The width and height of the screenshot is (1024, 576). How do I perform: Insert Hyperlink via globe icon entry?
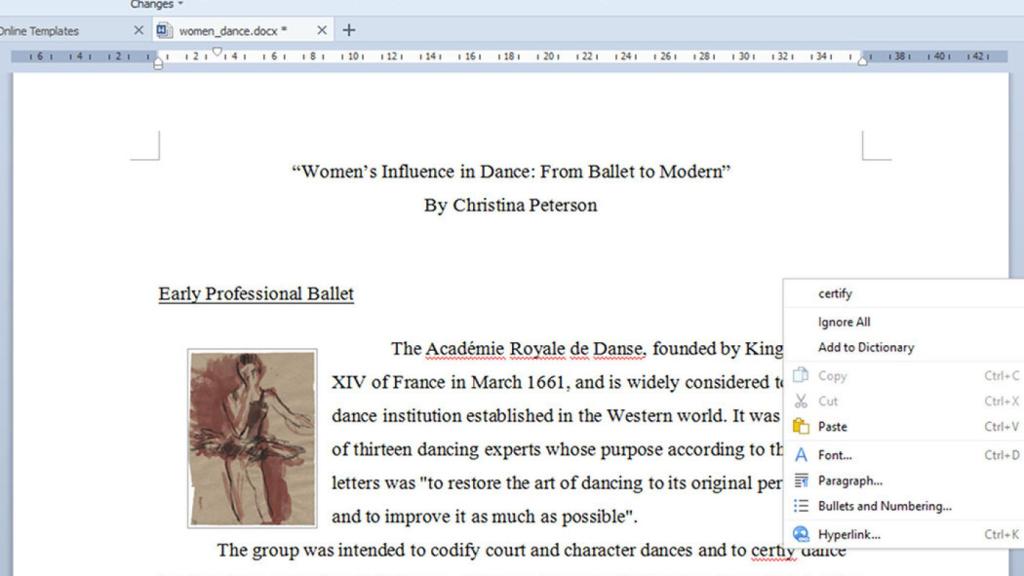click(x=800, y=535)
